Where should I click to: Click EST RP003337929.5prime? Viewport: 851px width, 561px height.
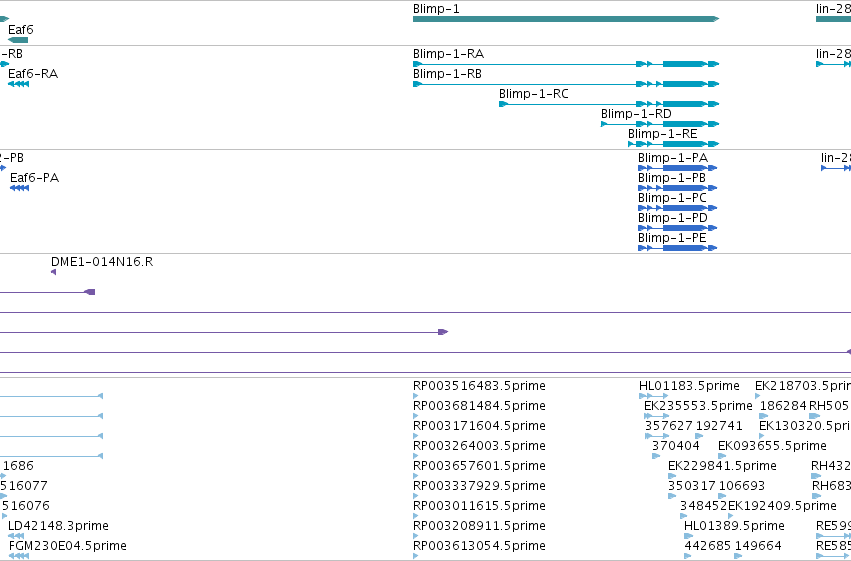(479, 486)
